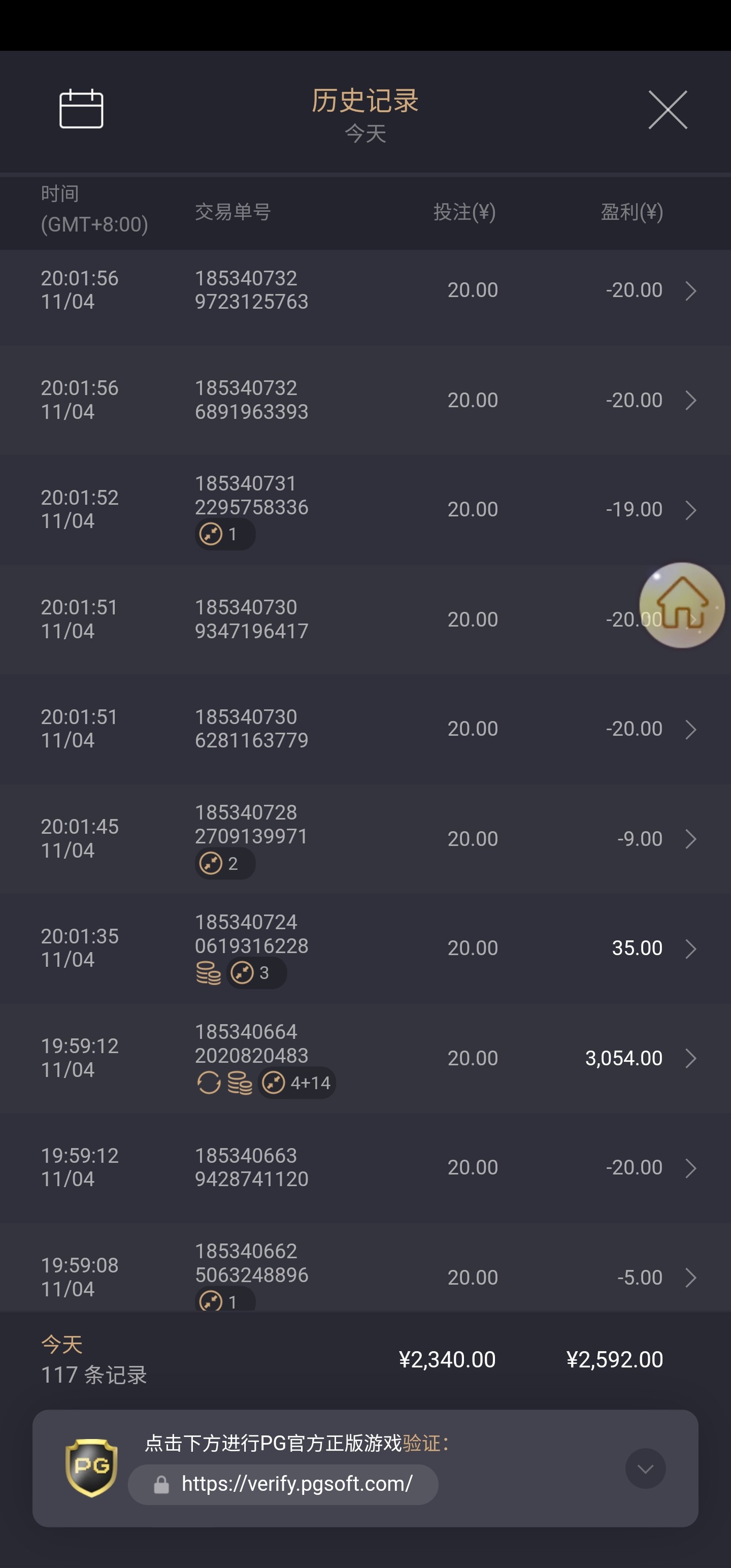Open the 3,054.00 profit record details
Screen dimensions: 731x1568
tap(690, 1058)
